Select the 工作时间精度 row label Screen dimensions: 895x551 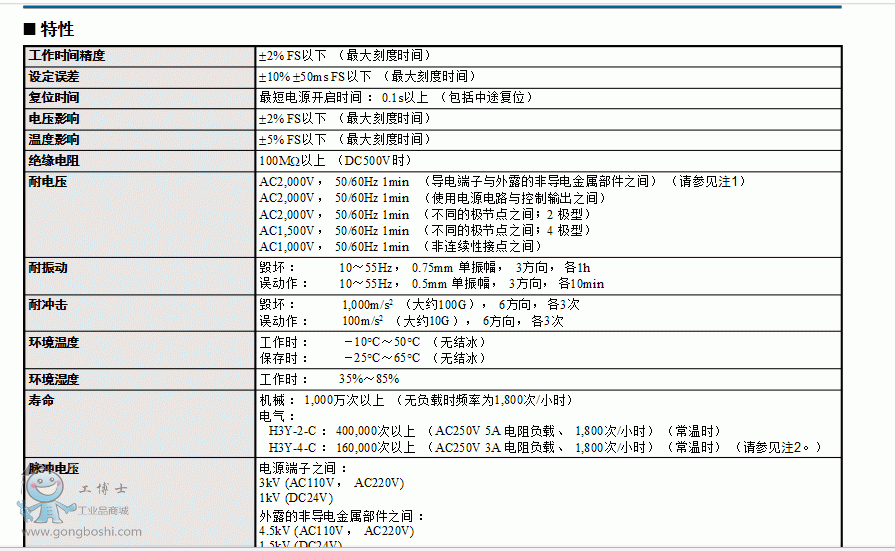coord(67,56)
